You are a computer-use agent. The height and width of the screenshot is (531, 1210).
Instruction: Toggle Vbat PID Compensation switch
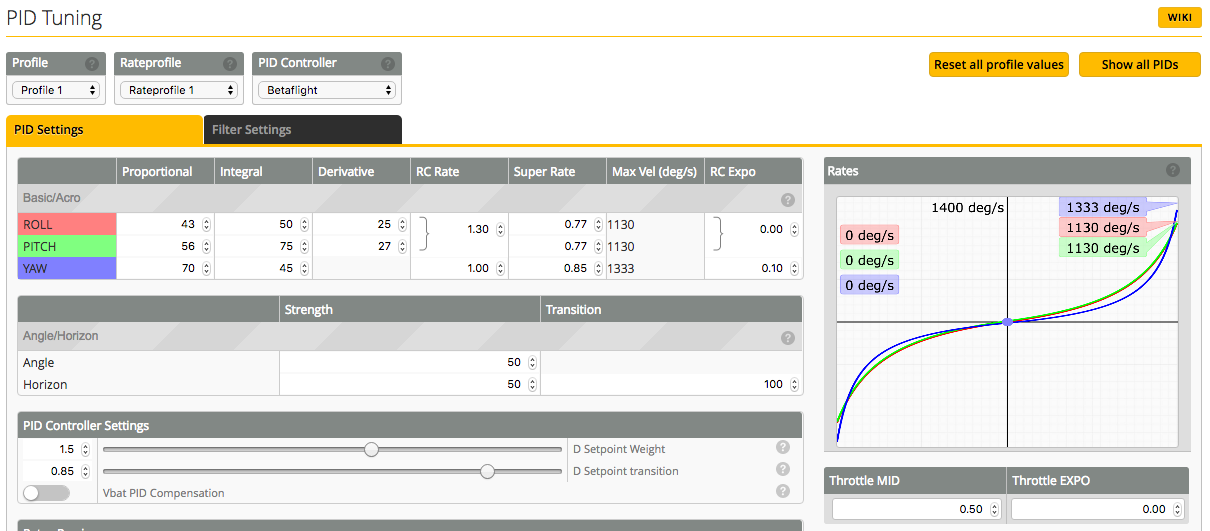tap(46, 493)
